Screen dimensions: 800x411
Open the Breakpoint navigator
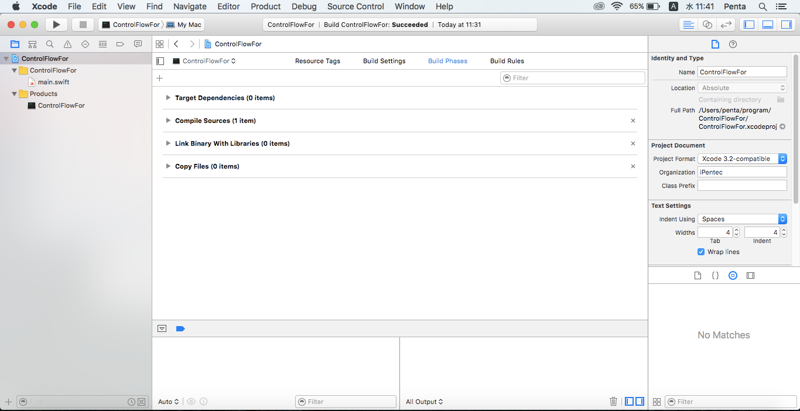coord(120,44)
